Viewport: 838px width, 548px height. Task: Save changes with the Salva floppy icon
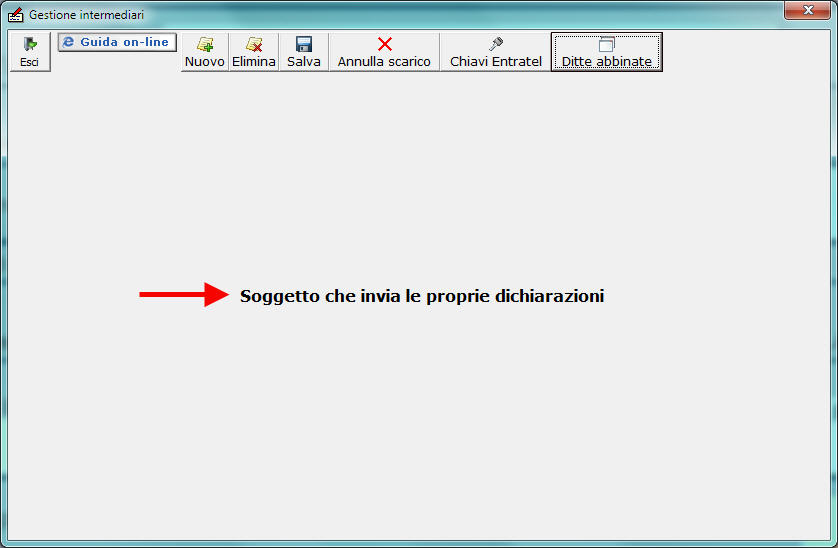coord(304,52)
